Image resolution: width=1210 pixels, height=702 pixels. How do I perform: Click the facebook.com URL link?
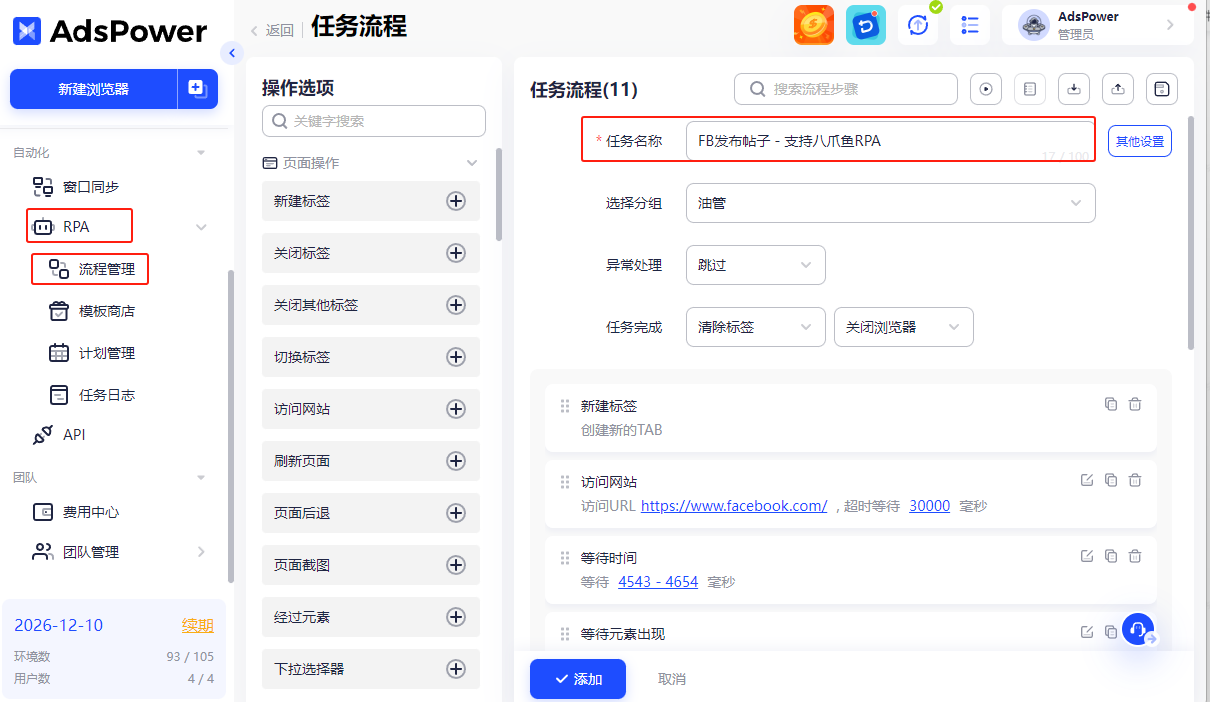[734, 506]
